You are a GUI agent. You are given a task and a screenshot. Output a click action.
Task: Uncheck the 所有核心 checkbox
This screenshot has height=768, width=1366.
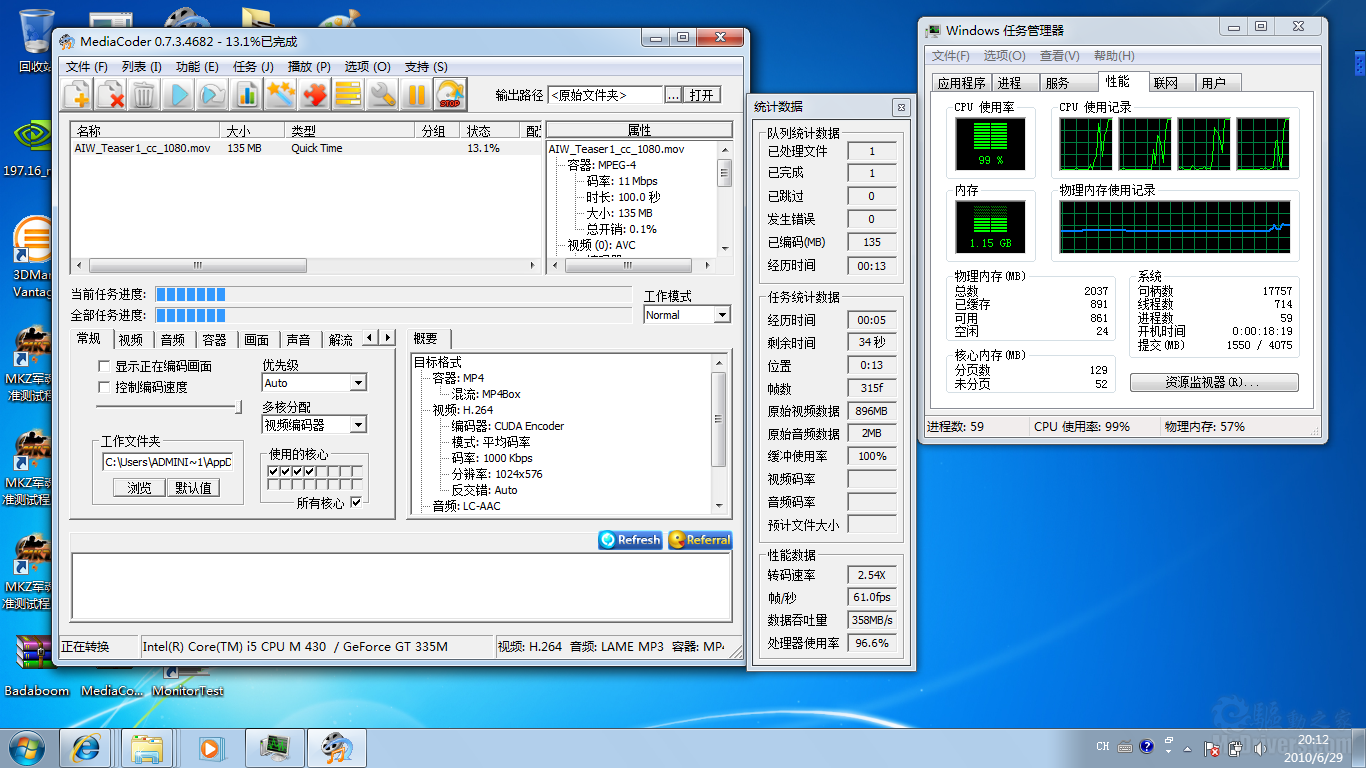(356, 503)
